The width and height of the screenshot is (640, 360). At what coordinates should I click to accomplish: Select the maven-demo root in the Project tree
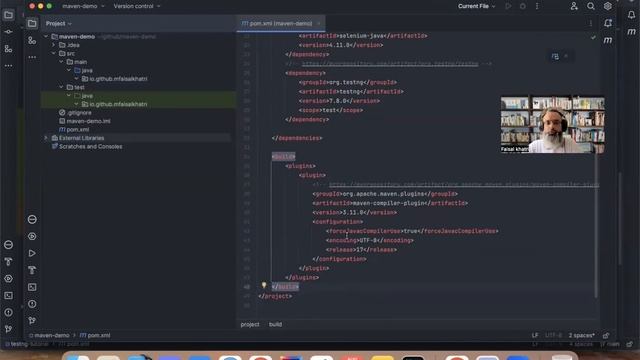(x=77, y=37)
